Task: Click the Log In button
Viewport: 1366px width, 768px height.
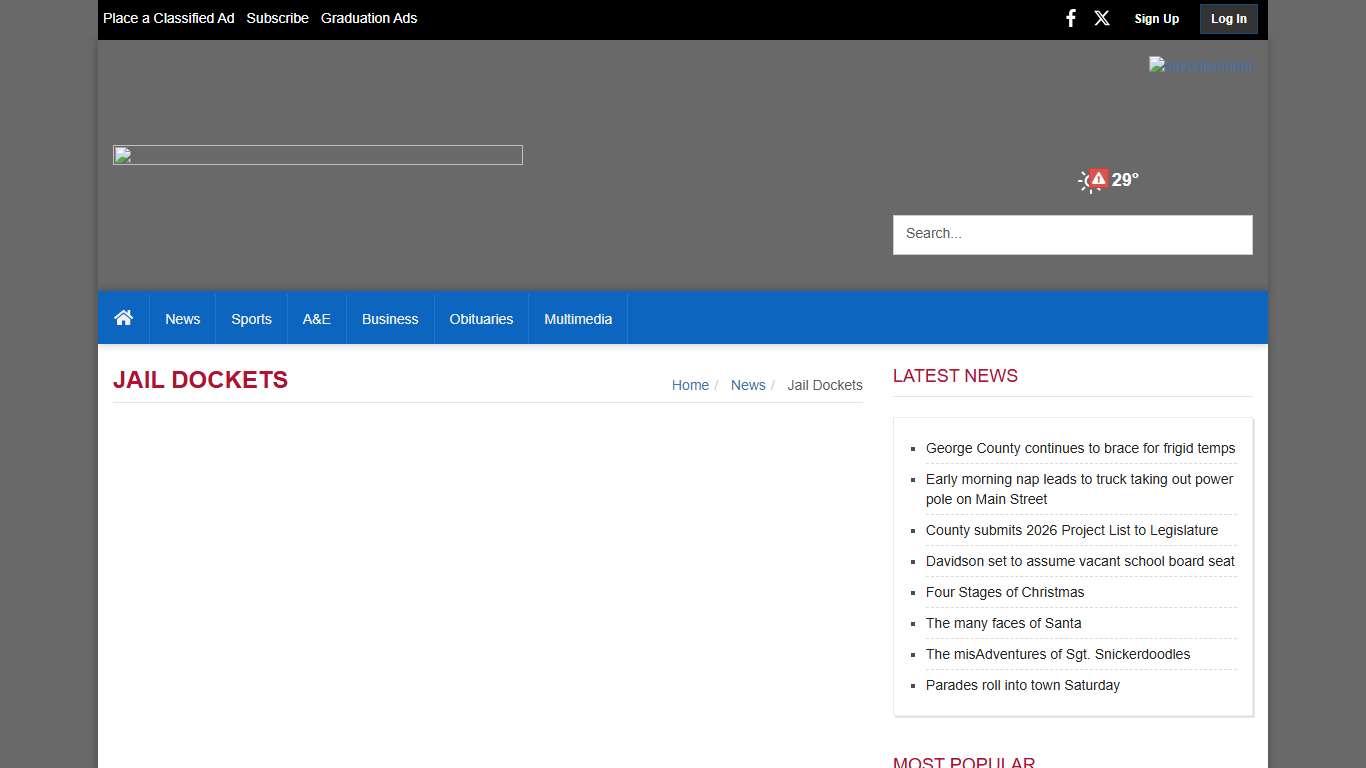Action: (1228, 18)
